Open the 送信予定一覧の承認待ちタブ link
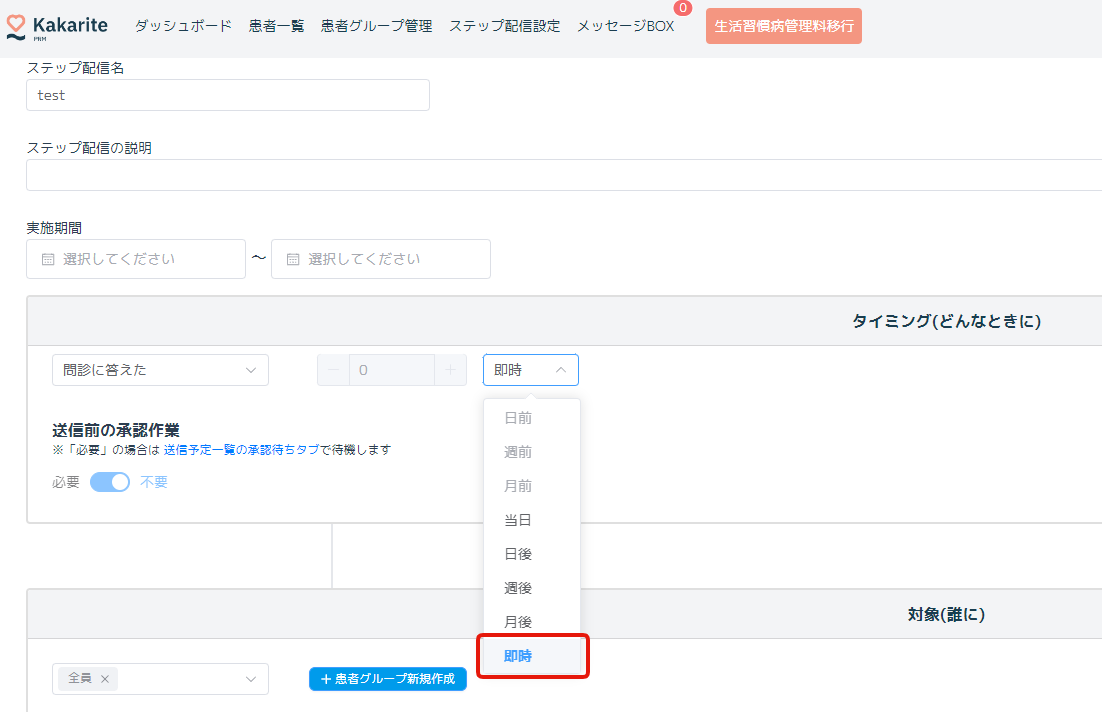 tap(240, 450)
